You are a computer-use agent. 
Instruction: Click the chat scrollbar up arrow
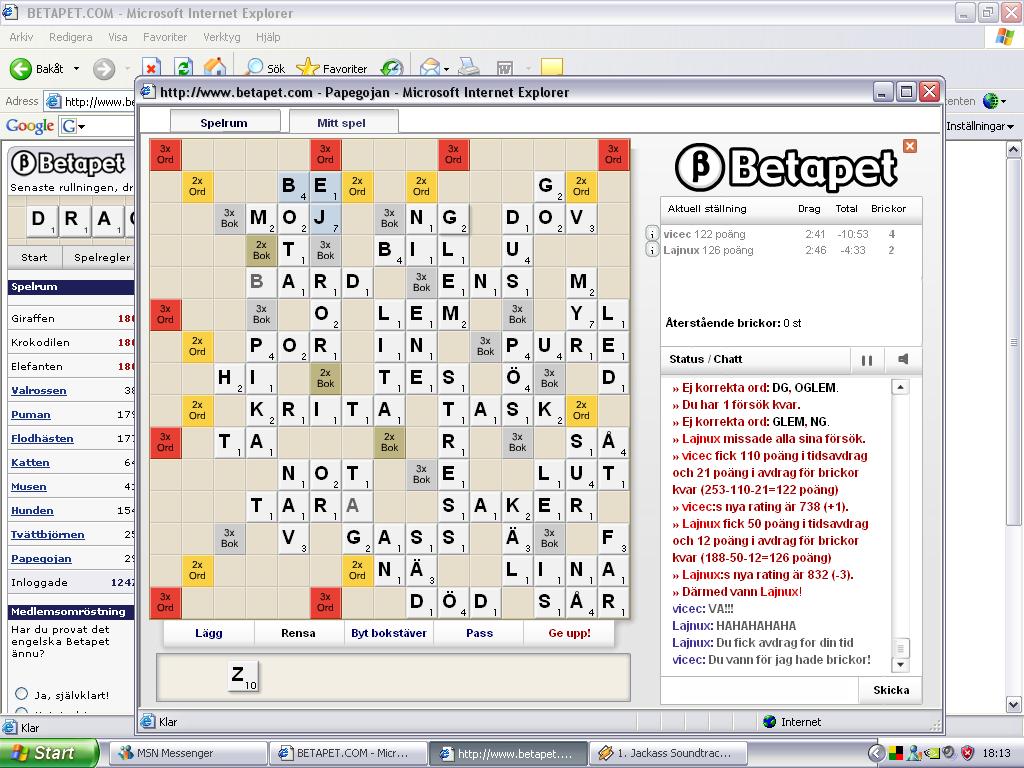tap(900, 387)
